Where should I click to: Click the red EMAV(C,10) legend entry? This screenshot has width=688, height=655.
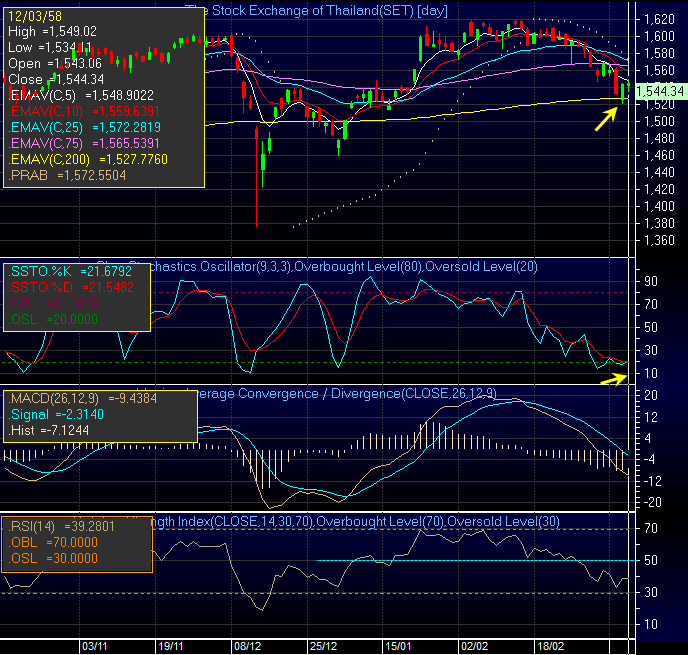click(x=84, y=111)
